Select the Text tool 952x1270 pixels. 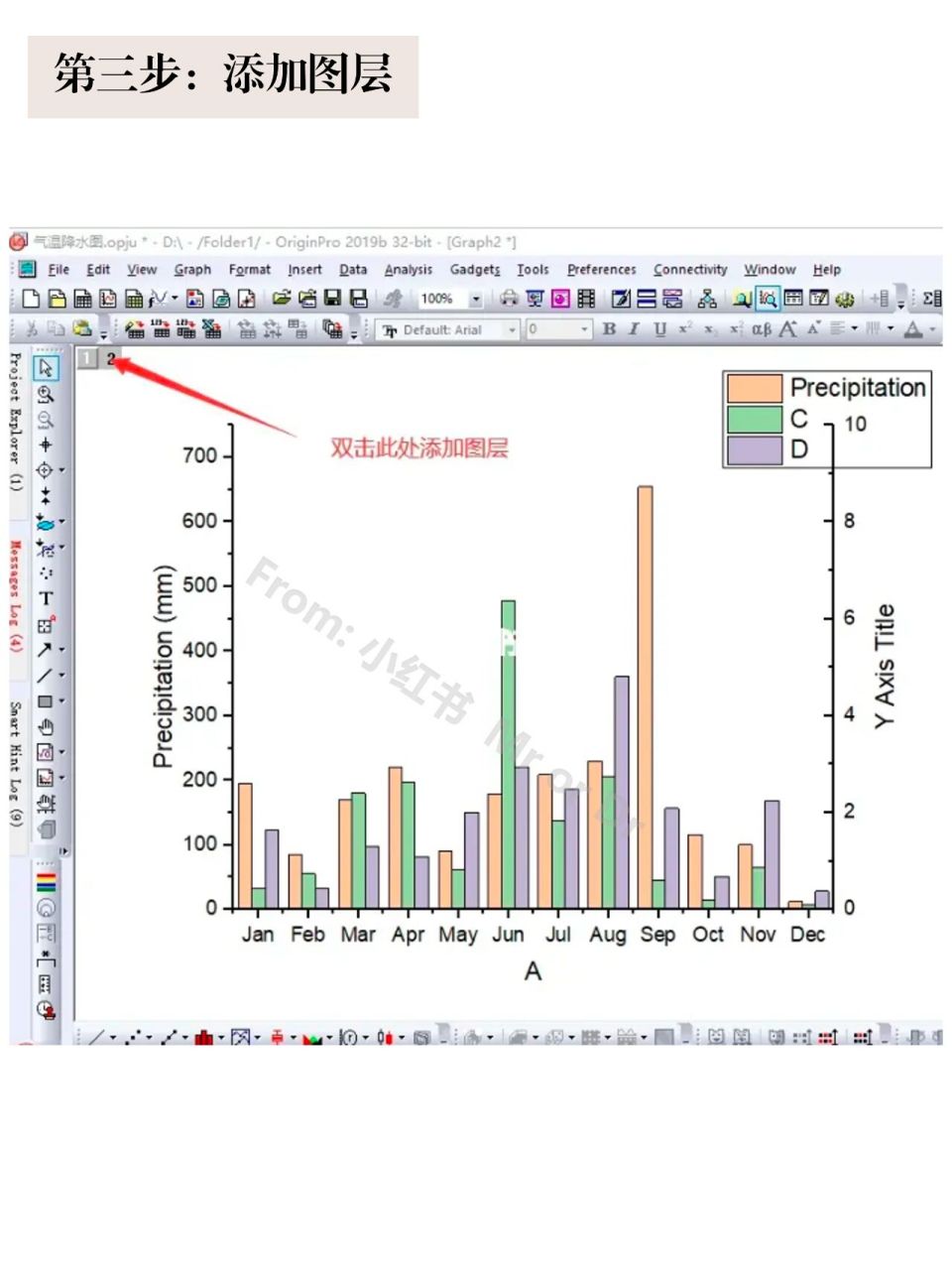[x=46, y=599]
